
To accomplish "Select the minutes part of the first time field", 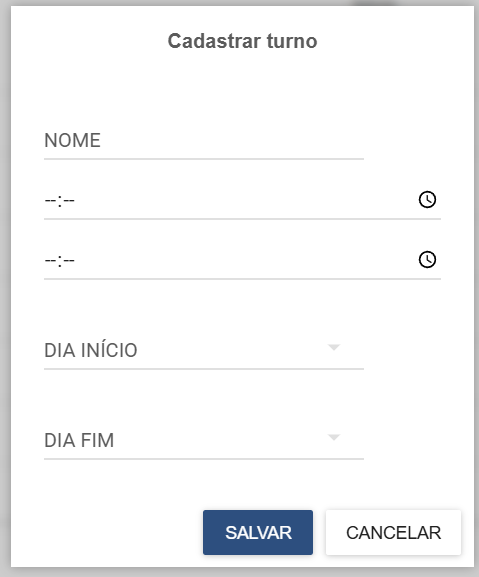I will (69, 201).
